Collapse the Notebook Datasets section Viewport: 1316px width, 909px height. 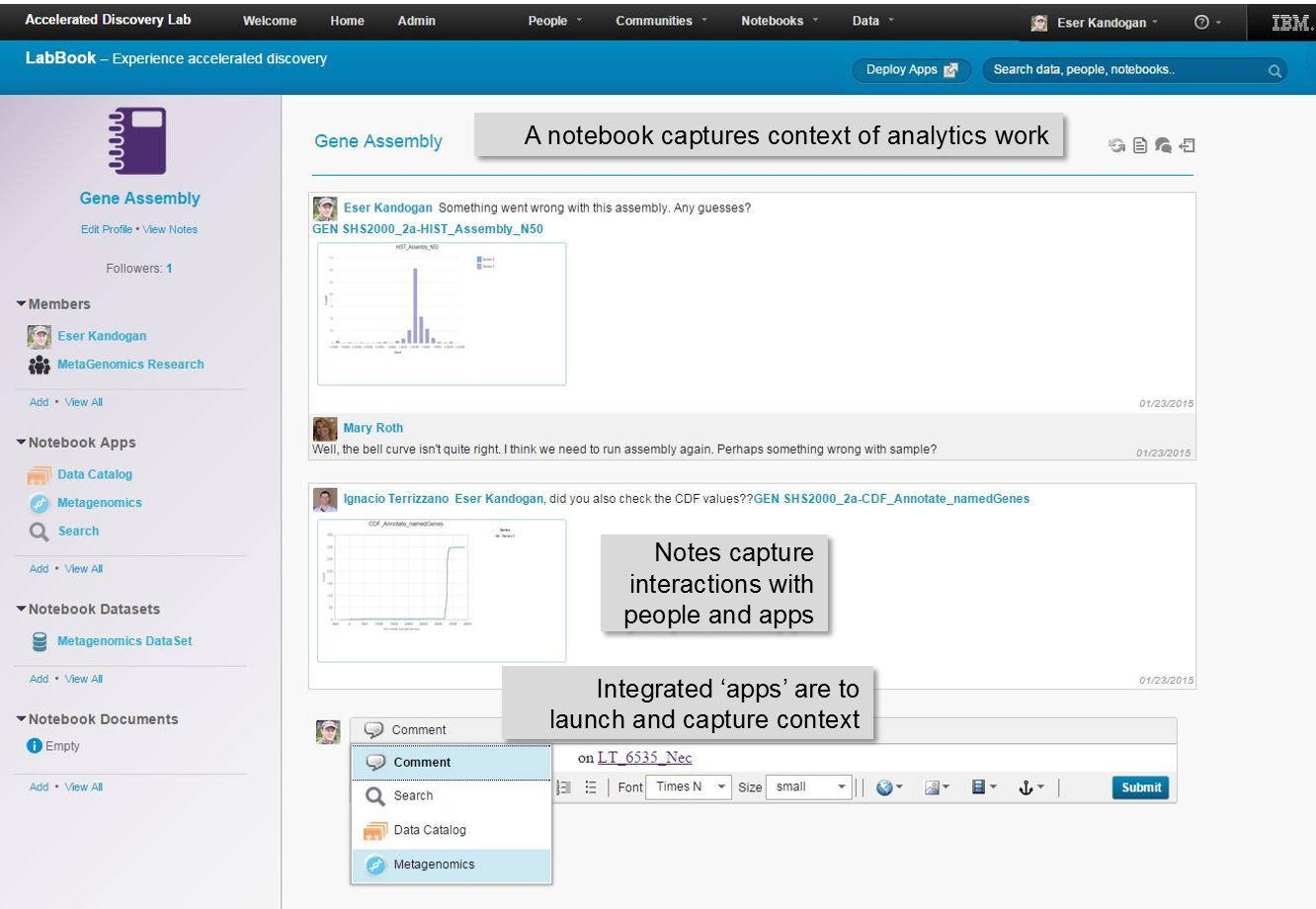(22, 609)
